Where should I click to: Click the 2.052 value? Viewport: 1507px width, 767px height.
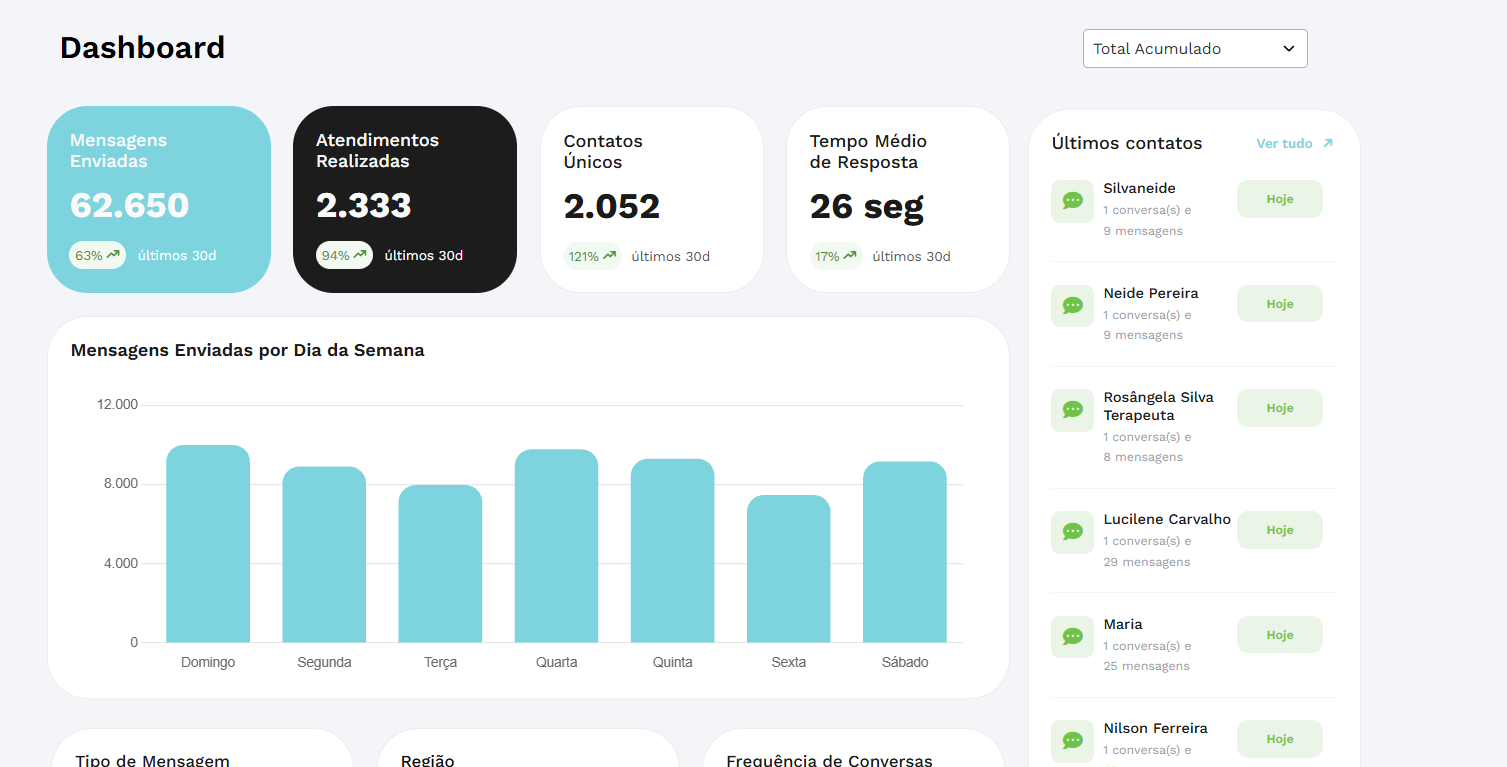(612, 206)
